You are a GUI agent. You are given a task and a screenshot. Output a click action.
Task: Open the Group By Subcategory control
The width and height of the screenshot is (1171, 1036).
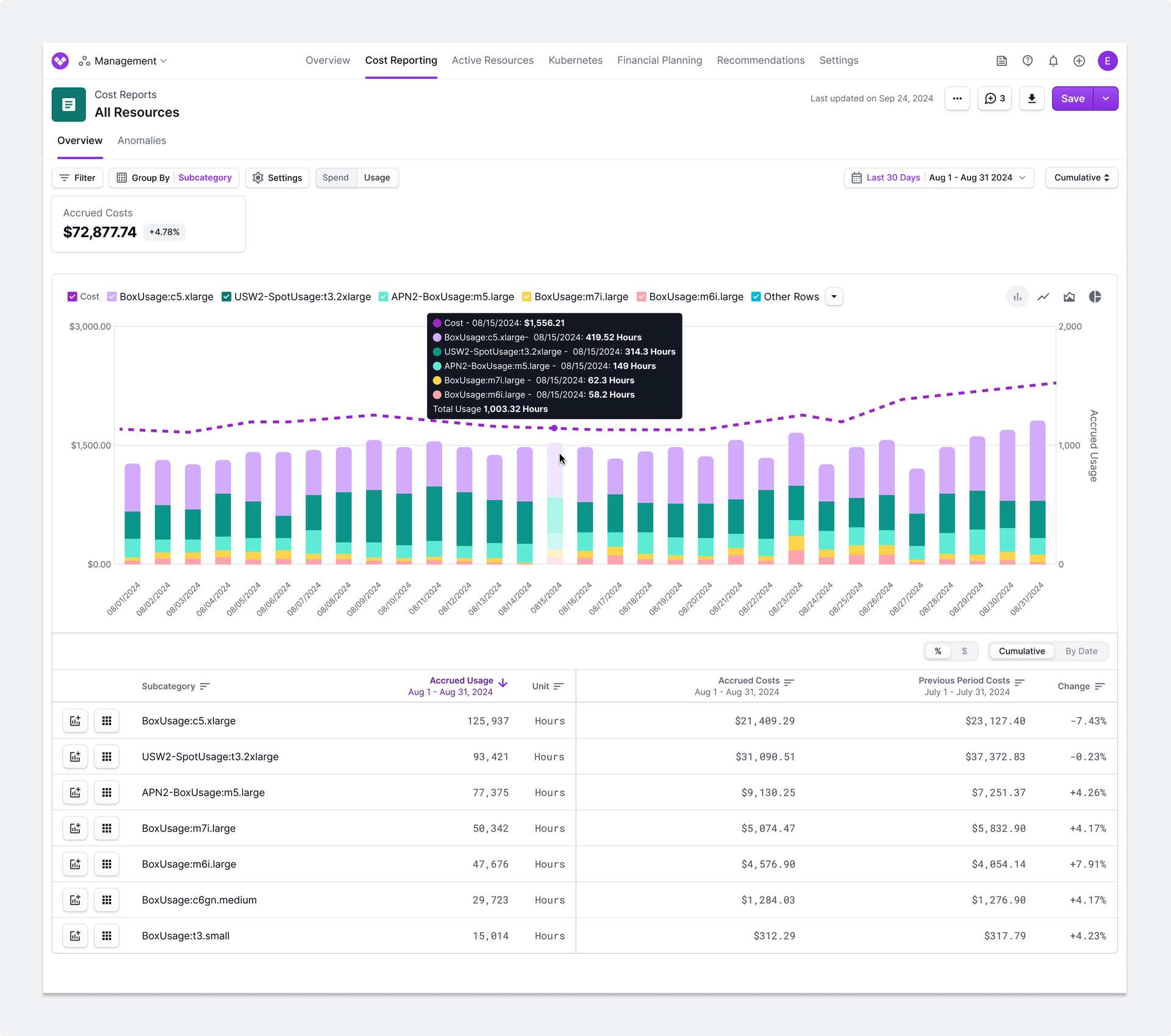174,177
